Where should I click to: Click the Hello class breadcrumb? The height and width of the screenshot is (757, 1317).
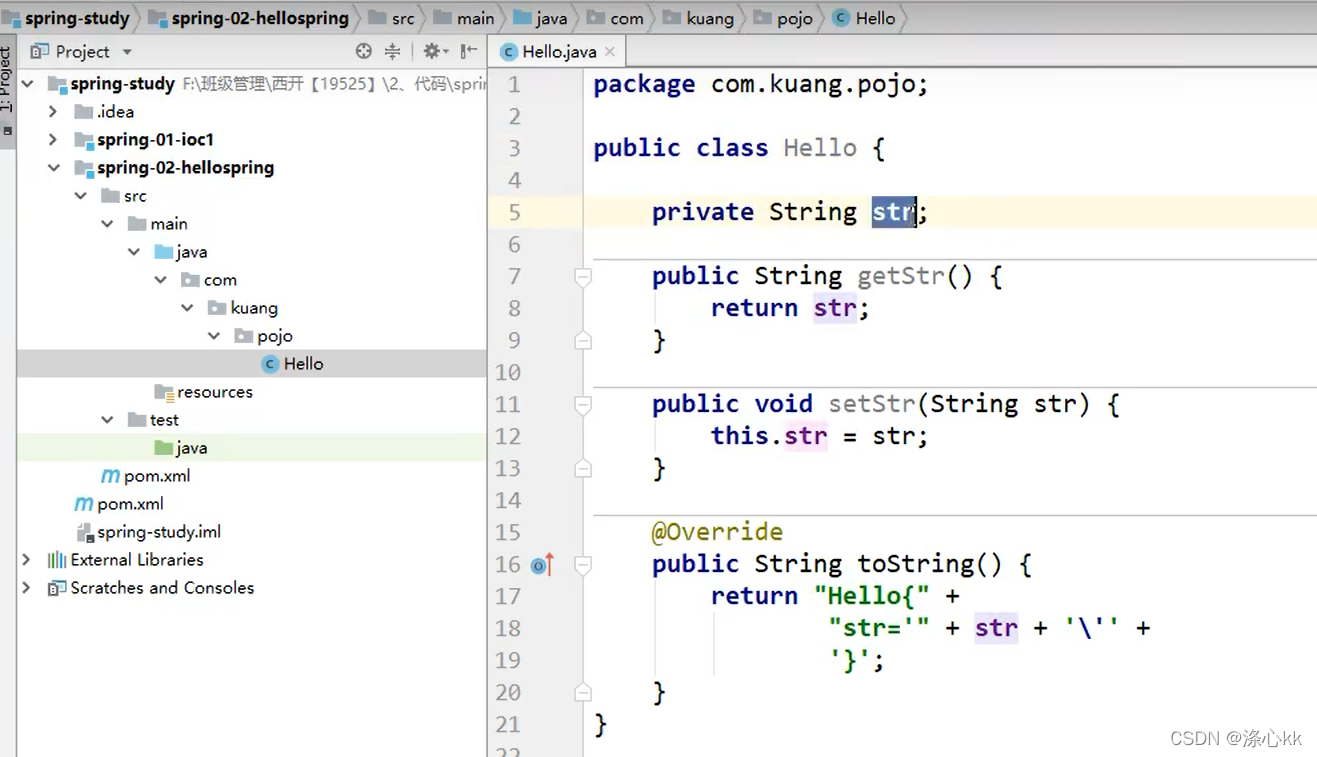(864, 18)
